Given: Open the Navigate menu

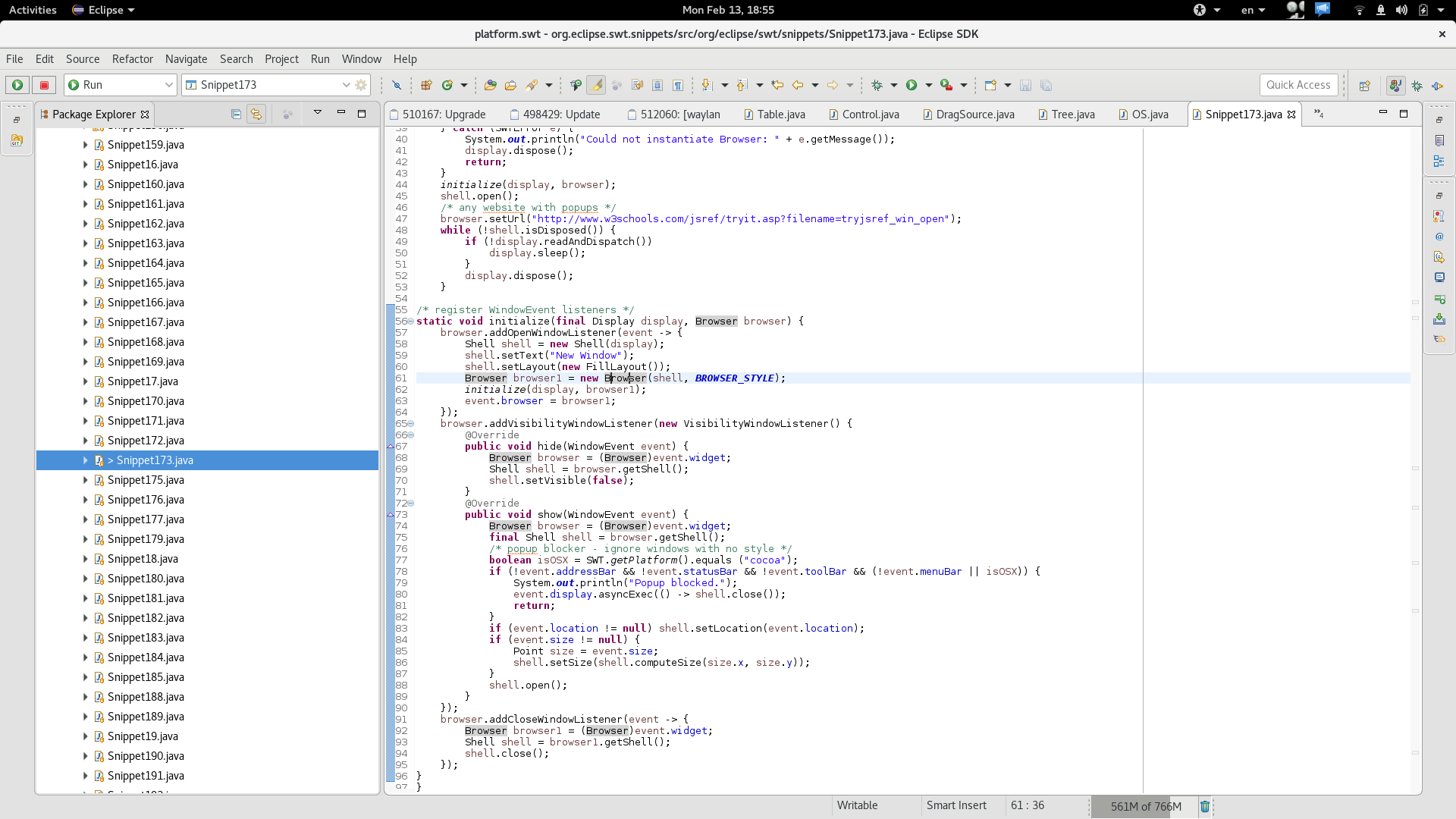Looking at the screenshot, I should click(187, 59).
